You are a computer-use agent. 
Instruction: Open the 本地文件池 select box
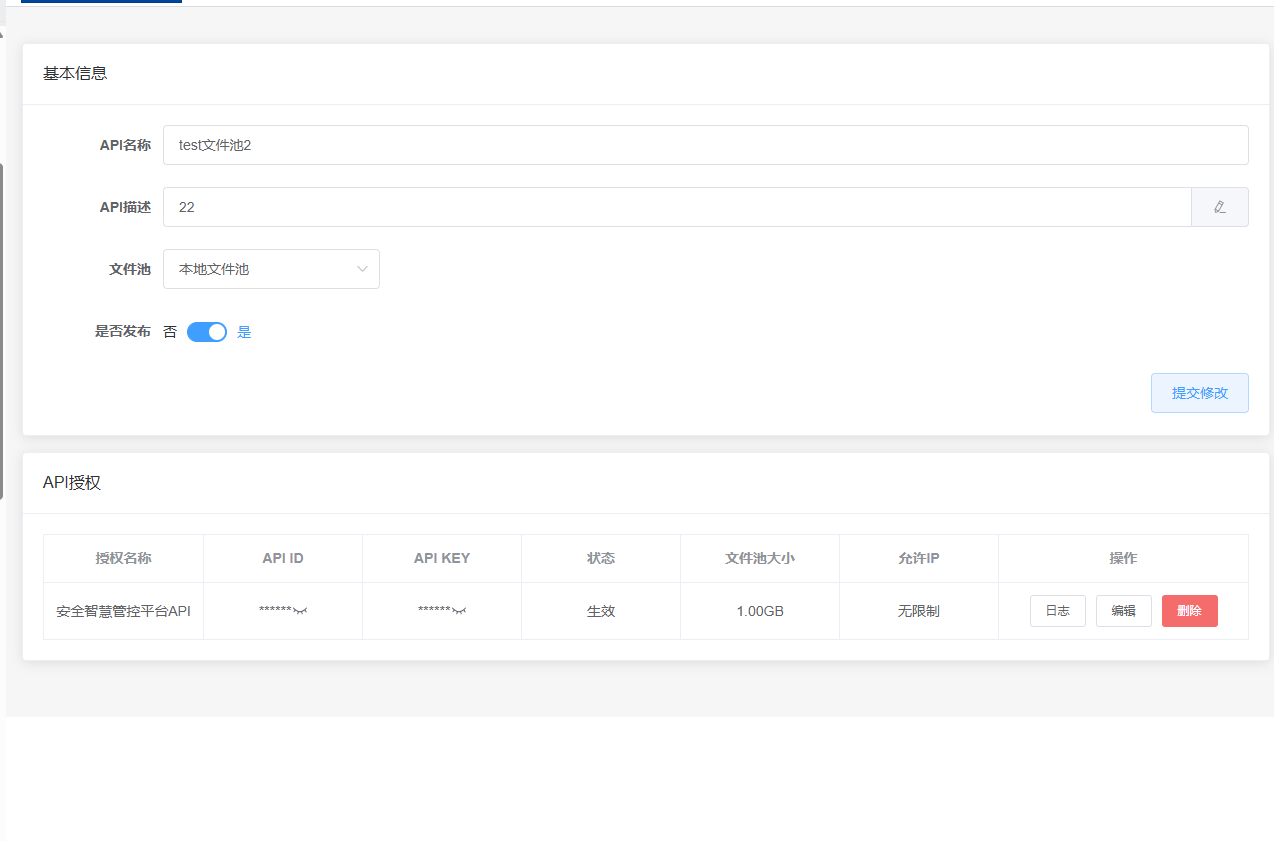[260, 269]
